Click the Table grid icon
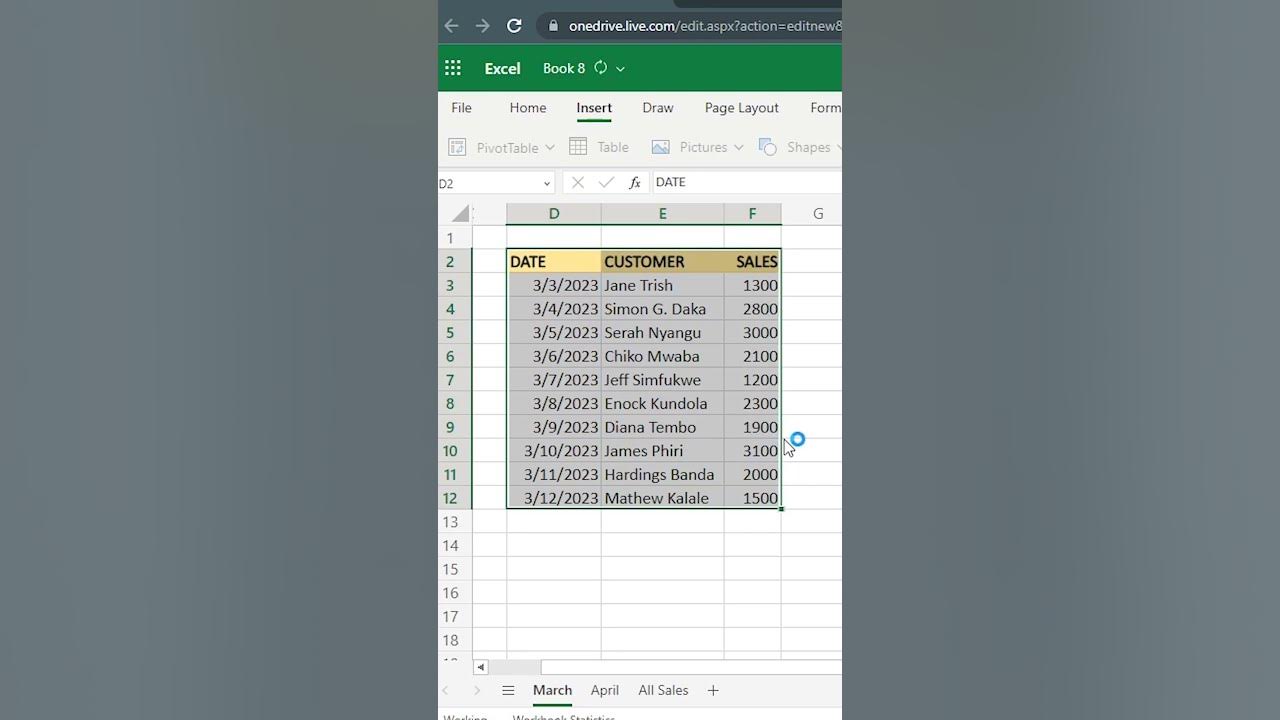Screen dimensions: 1280x720 (578, 146)
